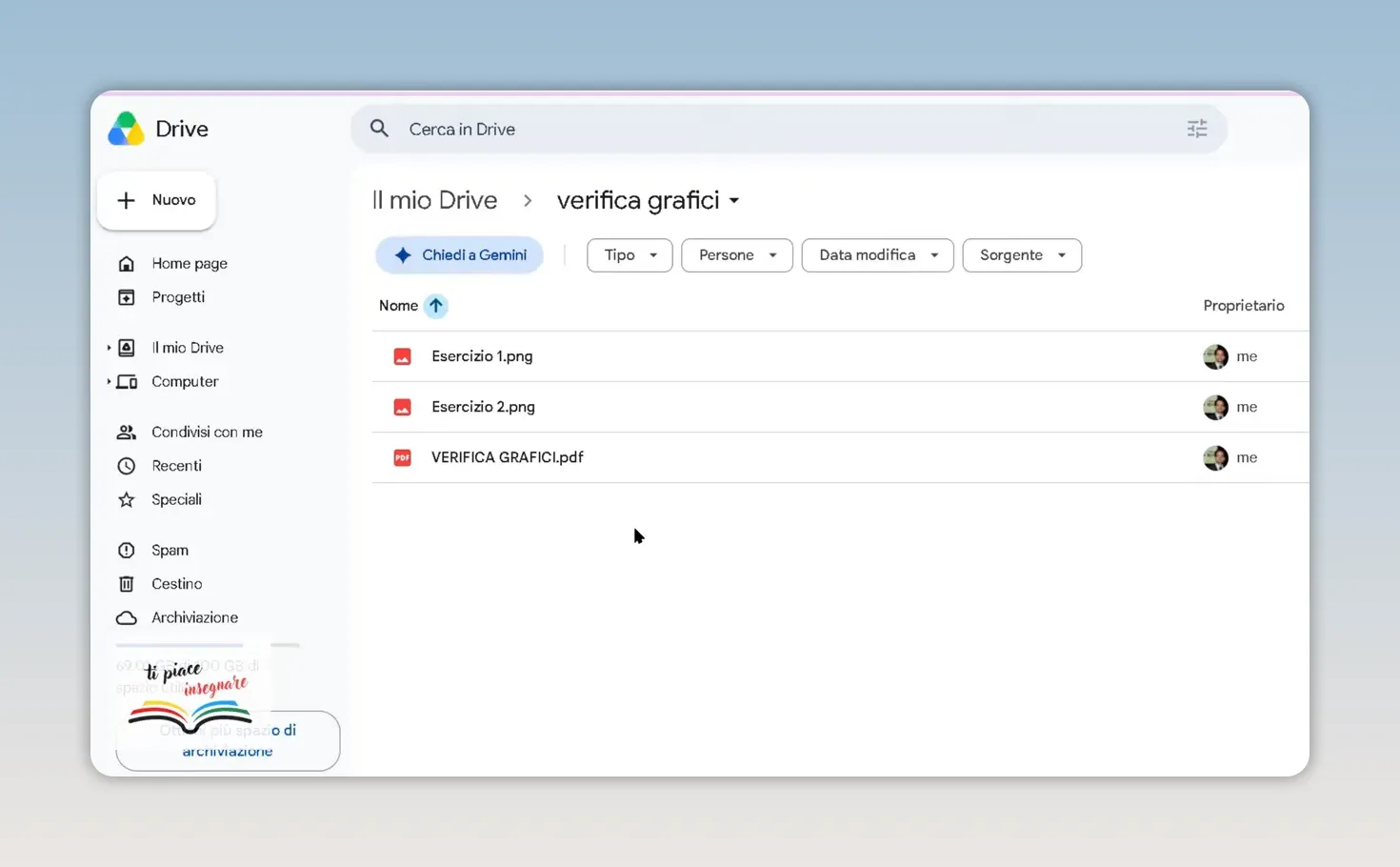Click the Esercizio 1.png image file icon
Viewport: 1400px width, 867px height.
403,356
